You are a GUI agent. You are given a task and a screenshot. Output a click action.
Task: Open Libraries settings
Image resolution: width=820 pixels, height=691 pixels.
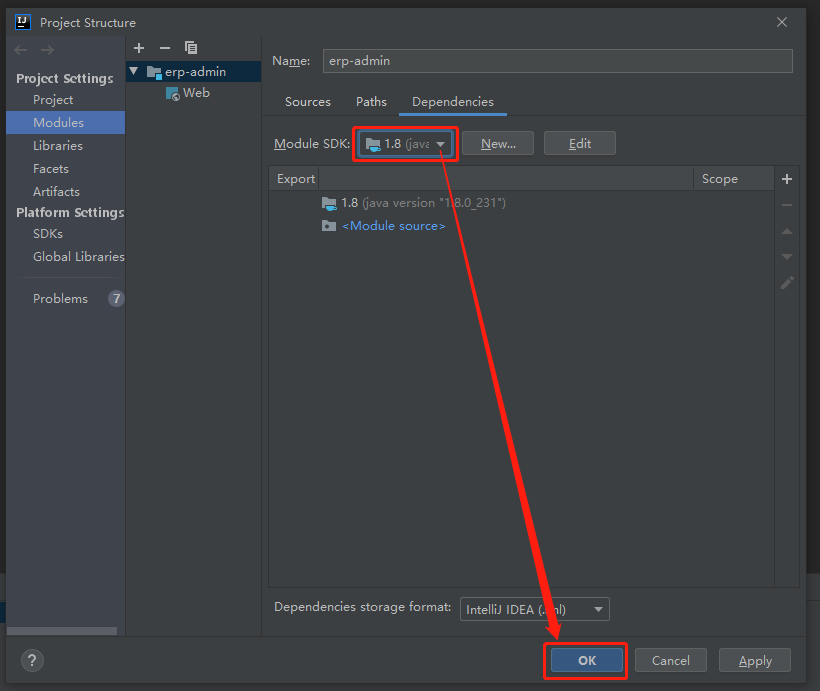coord(58,145)
